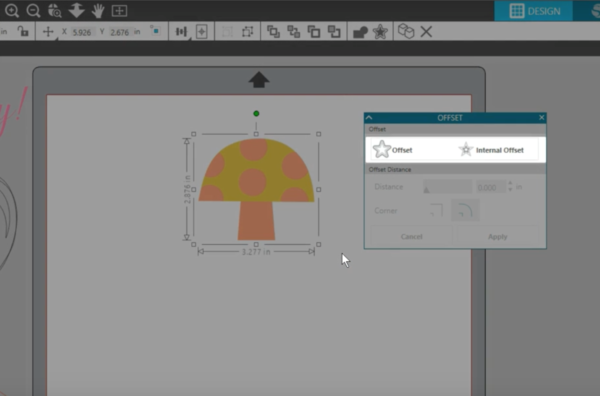600x396 pixels.
Task: Choose the Offset star option in the panel
Action: click(392, 150)
